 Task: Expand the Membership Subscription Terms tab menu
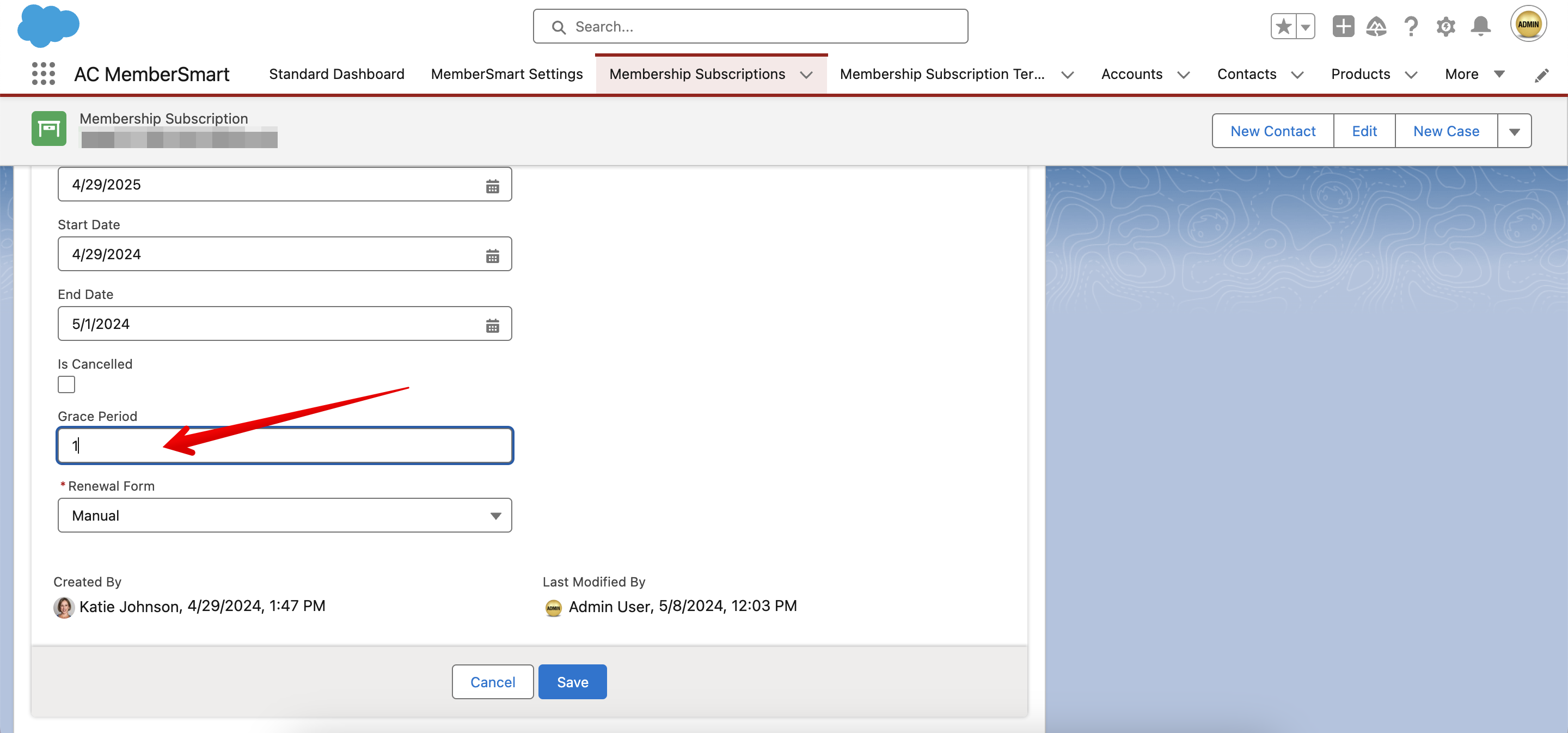(x=1067, y=74)
